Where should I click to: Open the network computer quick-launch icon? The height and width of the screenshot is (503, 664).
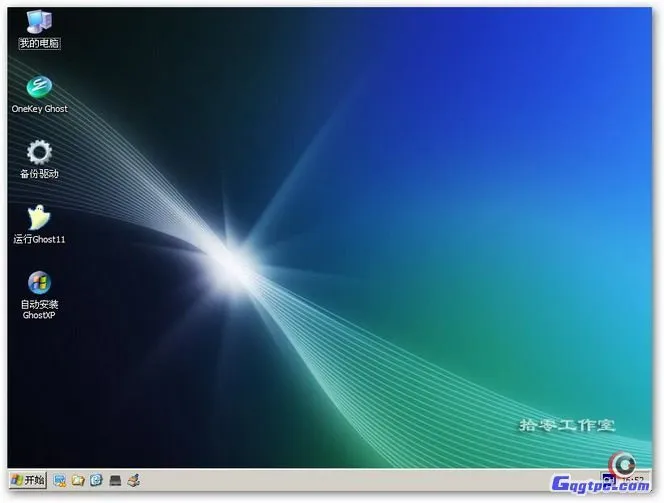click(60, 480)
